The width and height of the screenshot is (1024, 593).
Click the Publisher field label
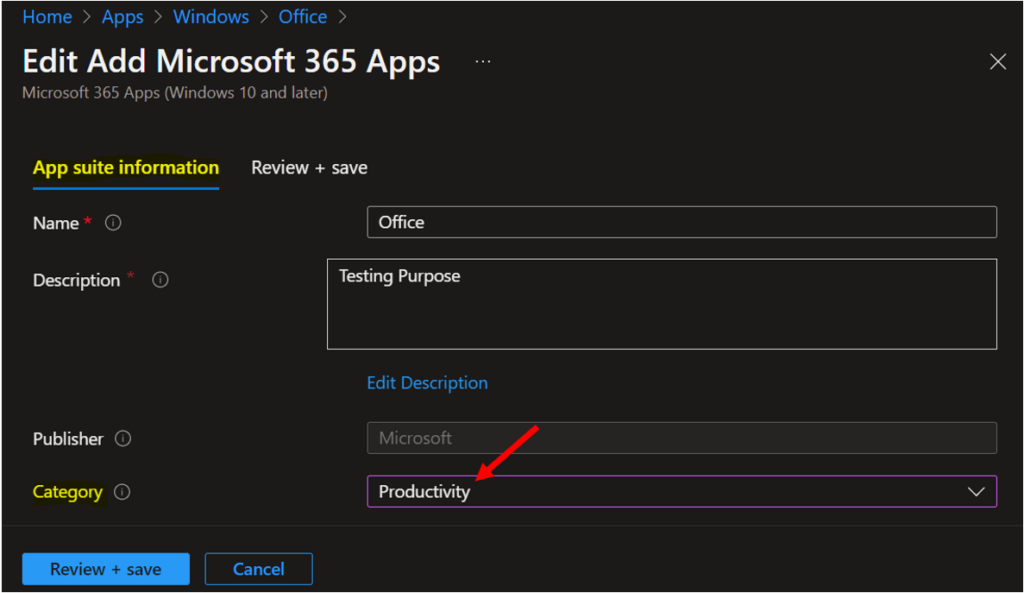coord(68,439)
